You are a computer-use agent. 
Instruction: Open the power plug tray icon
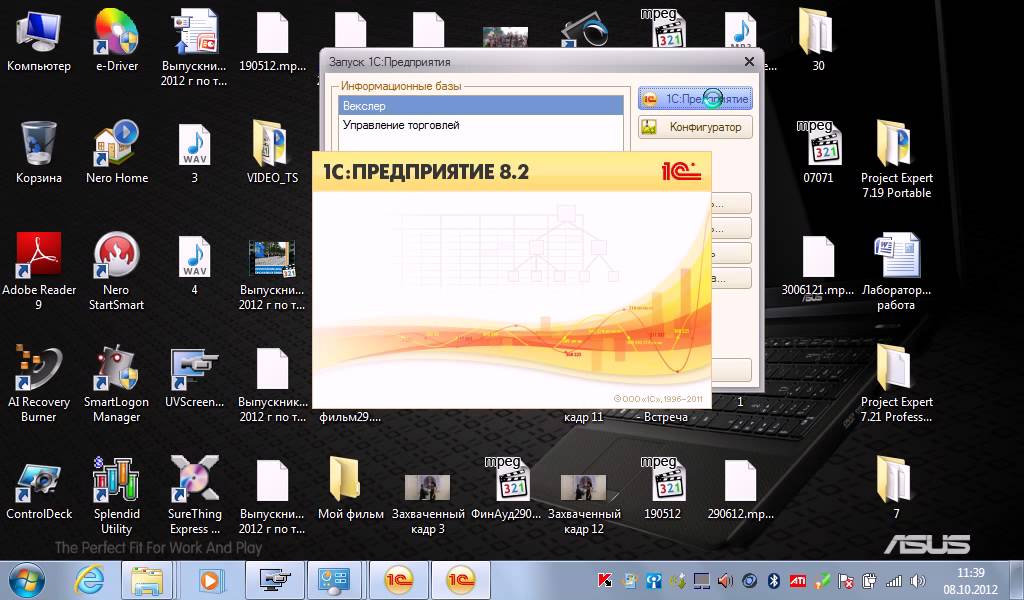tap(869, 580)
